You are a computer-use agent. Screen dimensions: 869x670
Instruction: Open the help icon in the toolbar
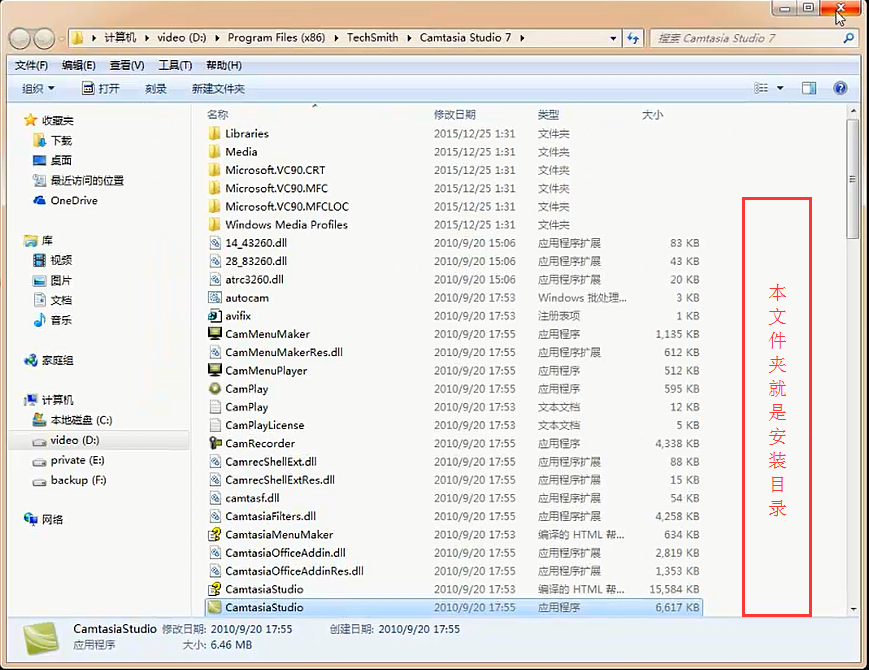click(840, 88)
